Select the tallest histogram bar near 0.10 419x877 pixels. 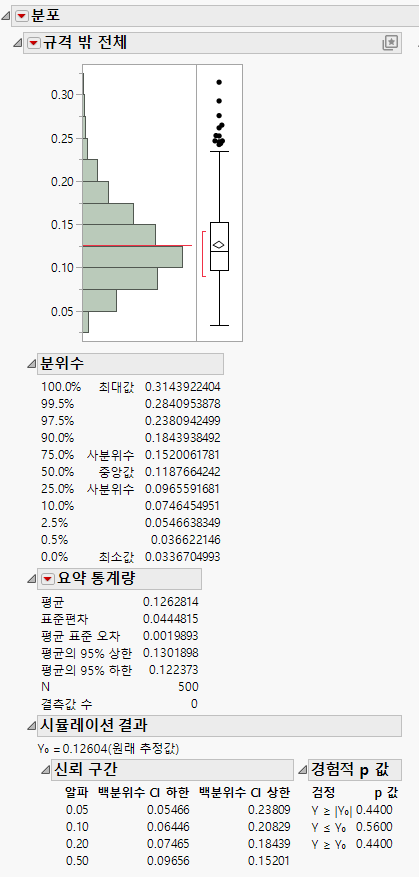click(x=133, y=257)
